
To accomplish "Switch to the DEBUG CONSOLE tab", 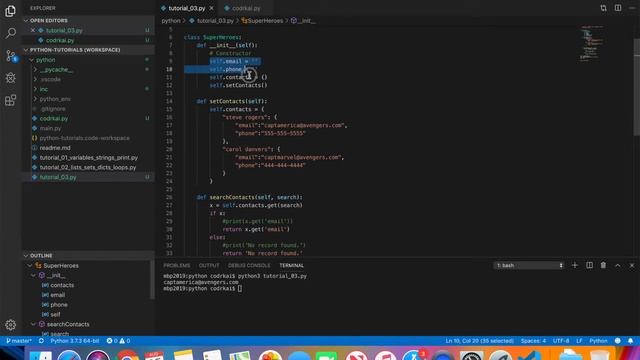I will [x=249, y=266].
